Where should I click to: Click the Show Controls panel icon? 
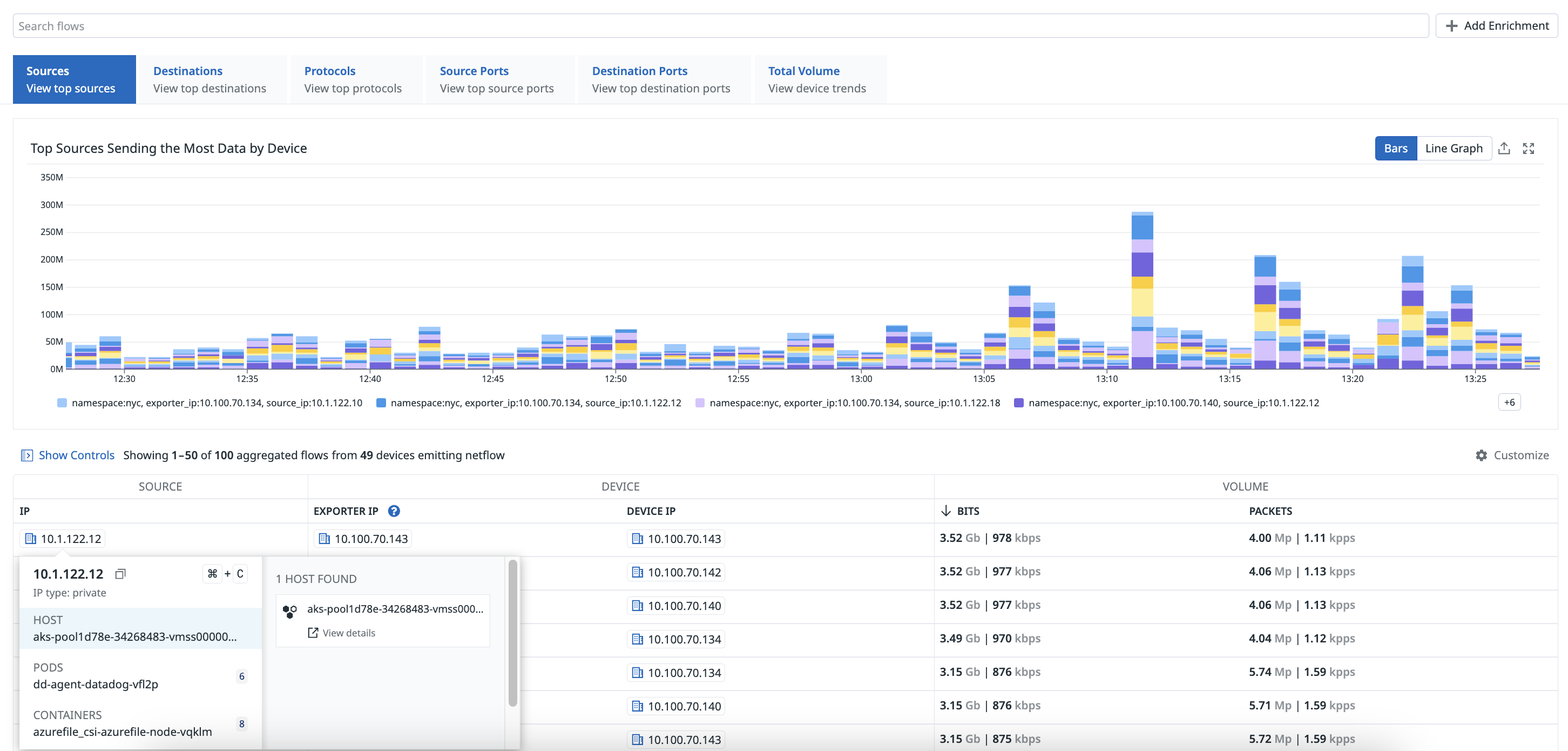pyautogui.click(x=27, y=455)
